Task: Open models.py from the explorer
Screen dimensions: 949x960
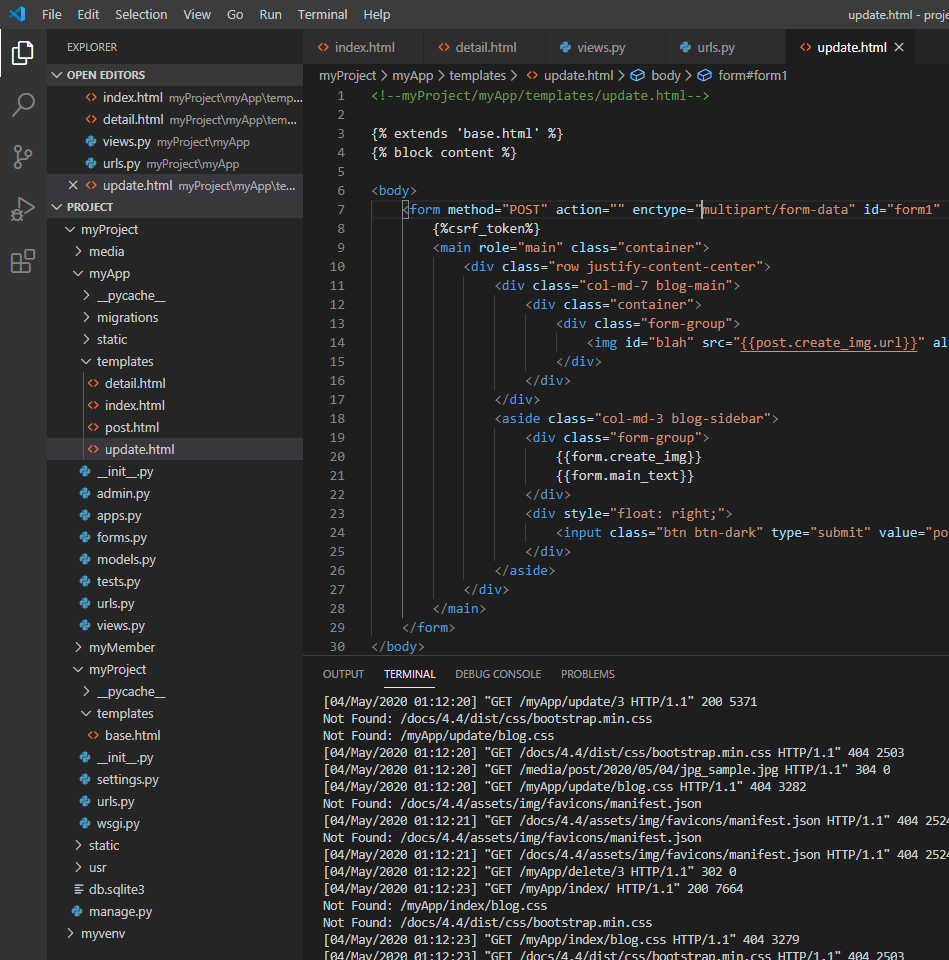Action: (126, 559)
